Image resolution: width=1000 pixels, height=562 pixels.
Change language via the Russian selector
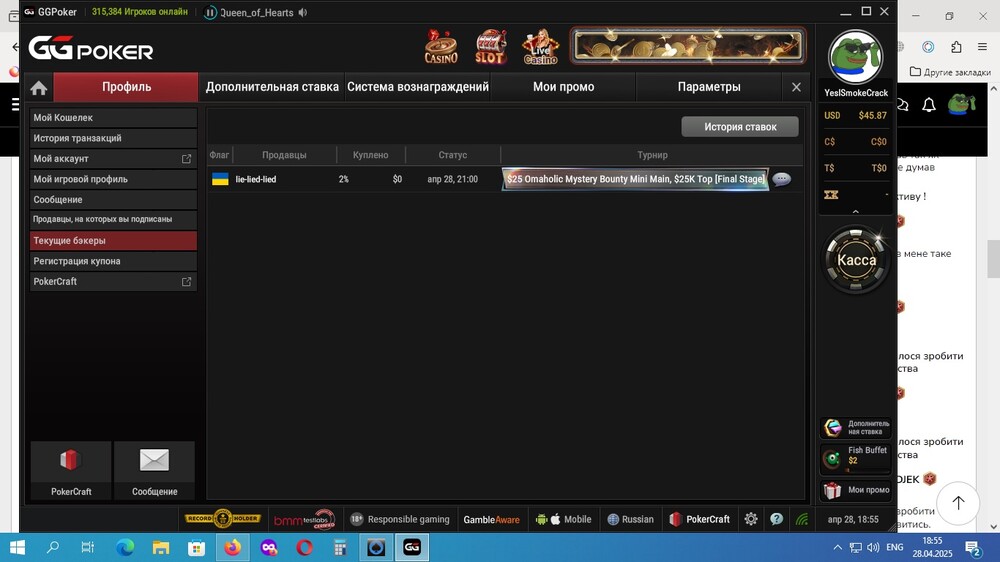coord(630,519)
